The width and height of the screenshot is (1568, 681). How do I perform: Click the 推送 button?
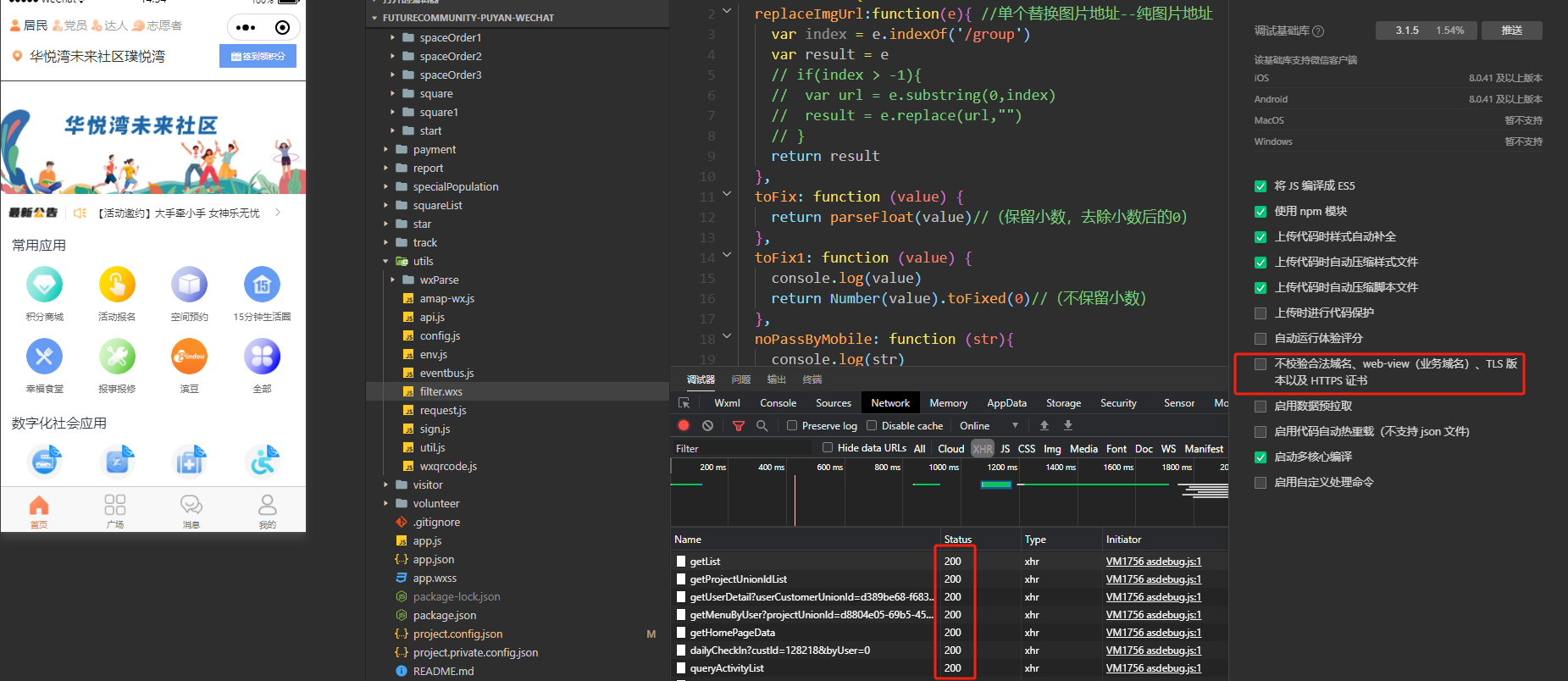(x=1512, y=30)
